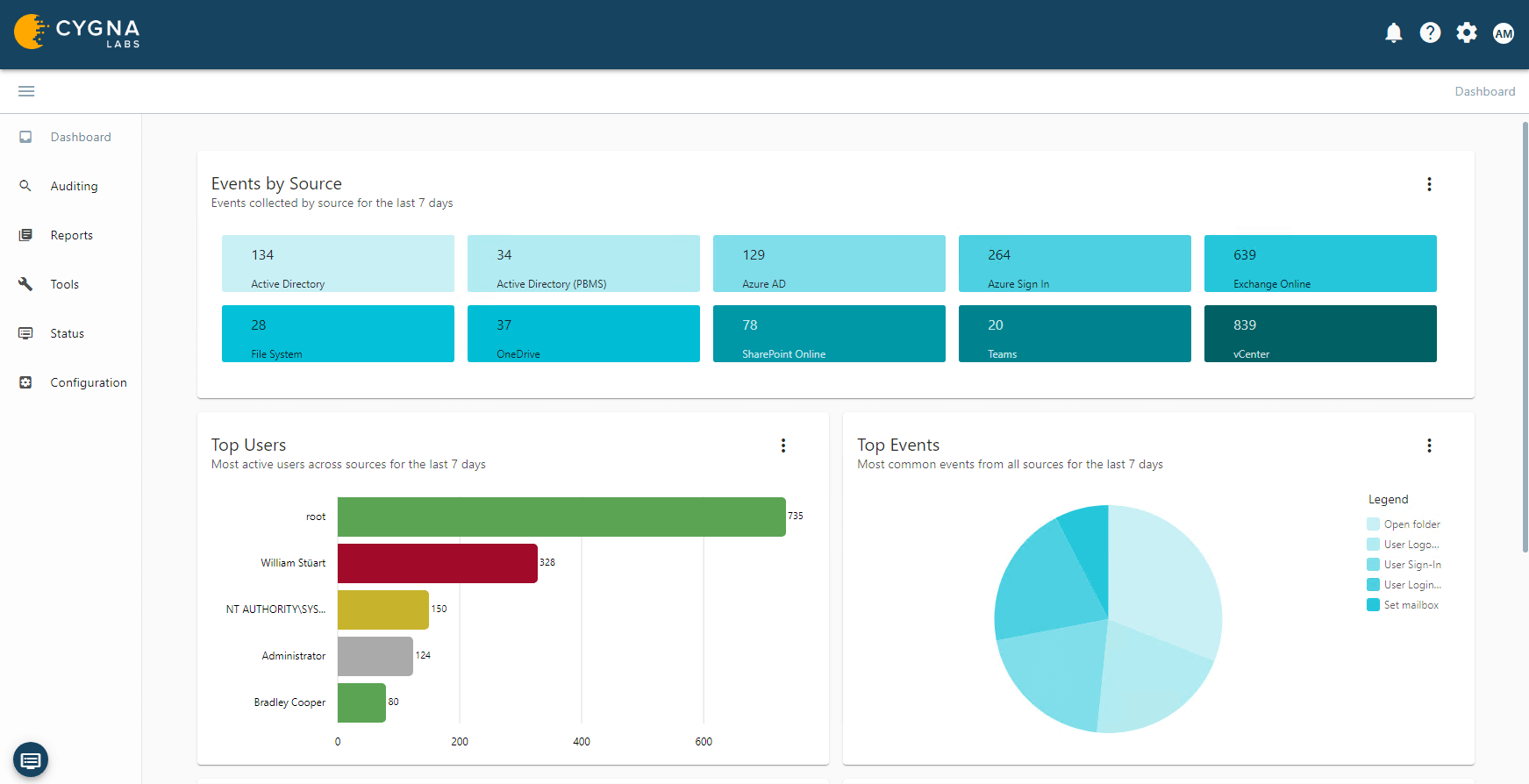Open the Active Directory 134 events tile
Viewport: 1529px width, 784px height.
tap(338, 263)
